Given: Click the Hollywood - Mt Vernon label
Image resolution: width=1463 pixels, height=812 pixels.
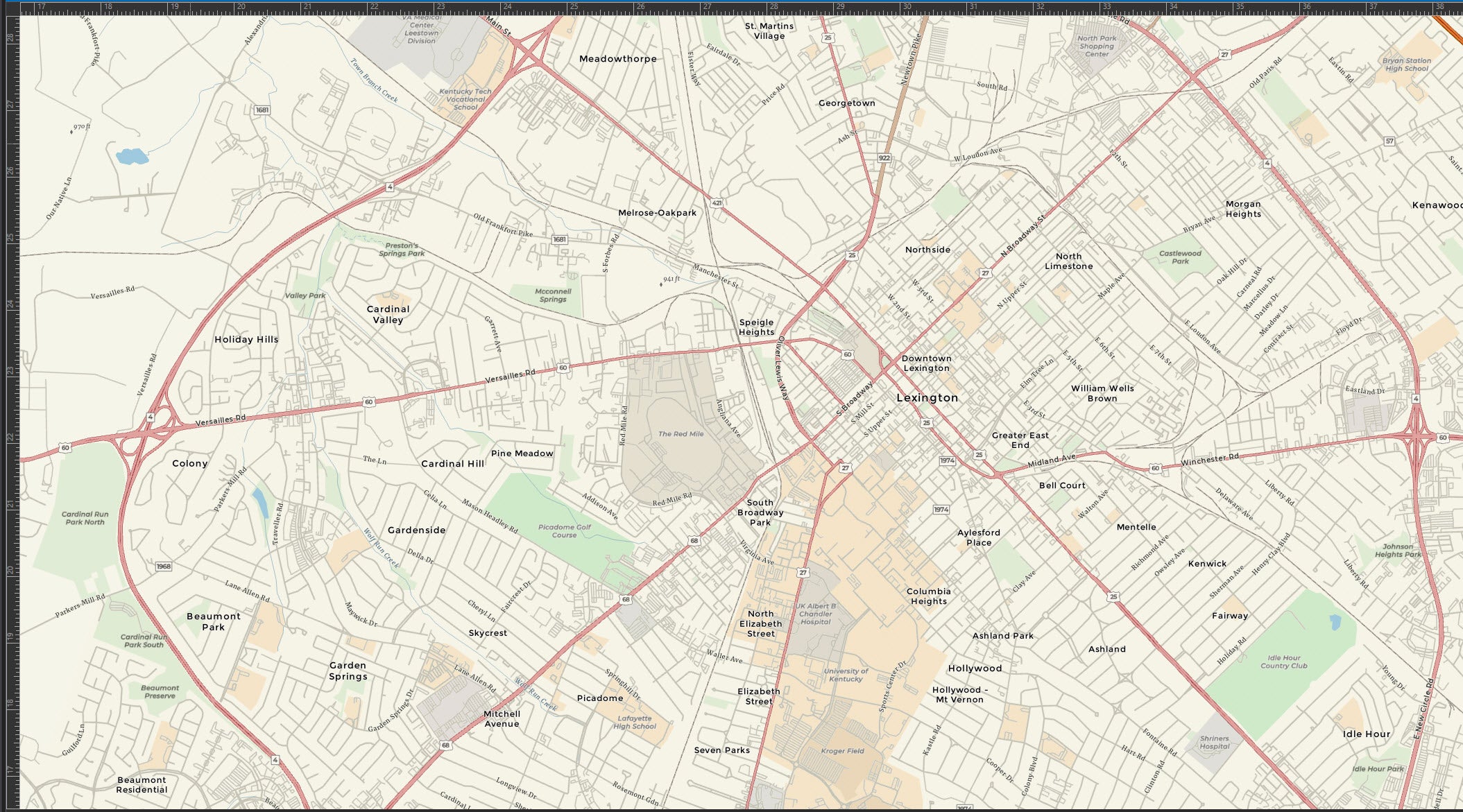Looking at the screenshot, I should 959,695.
